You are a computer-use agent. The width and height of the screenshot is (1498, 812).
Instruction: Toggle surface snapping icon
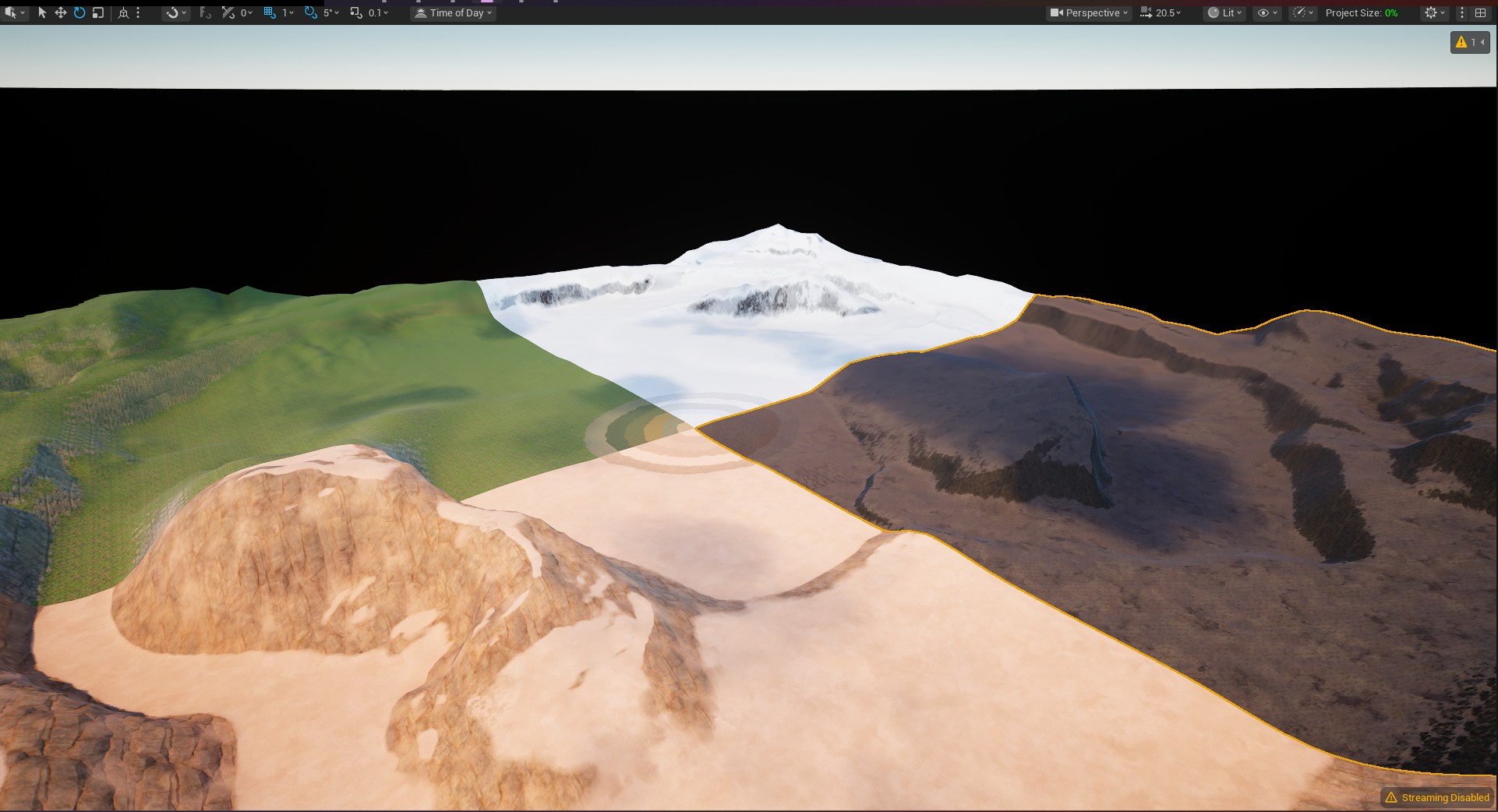click(x=205, y=12)
